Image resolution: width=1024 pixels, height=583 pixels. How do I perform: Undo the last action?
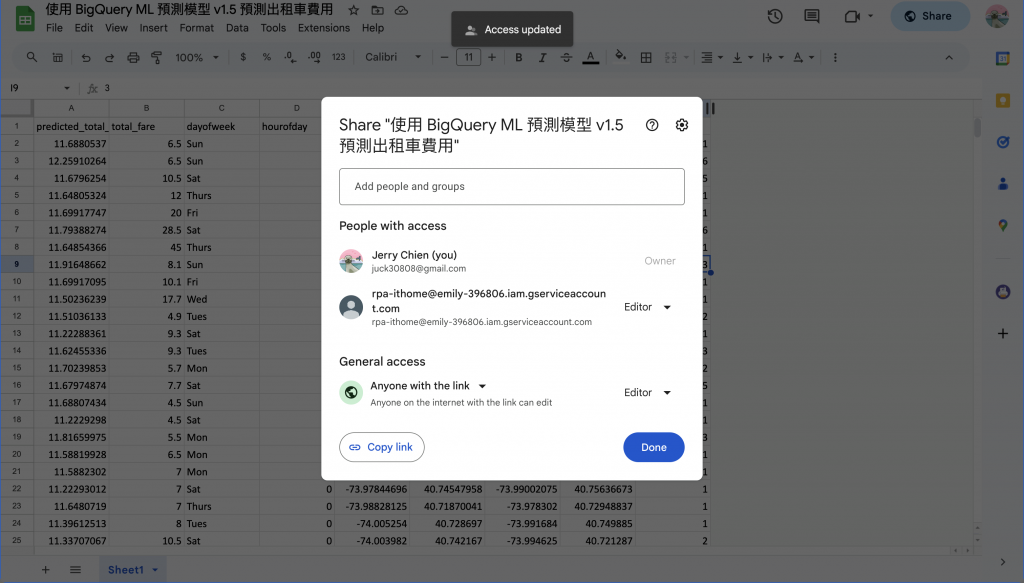click(86, 57)
